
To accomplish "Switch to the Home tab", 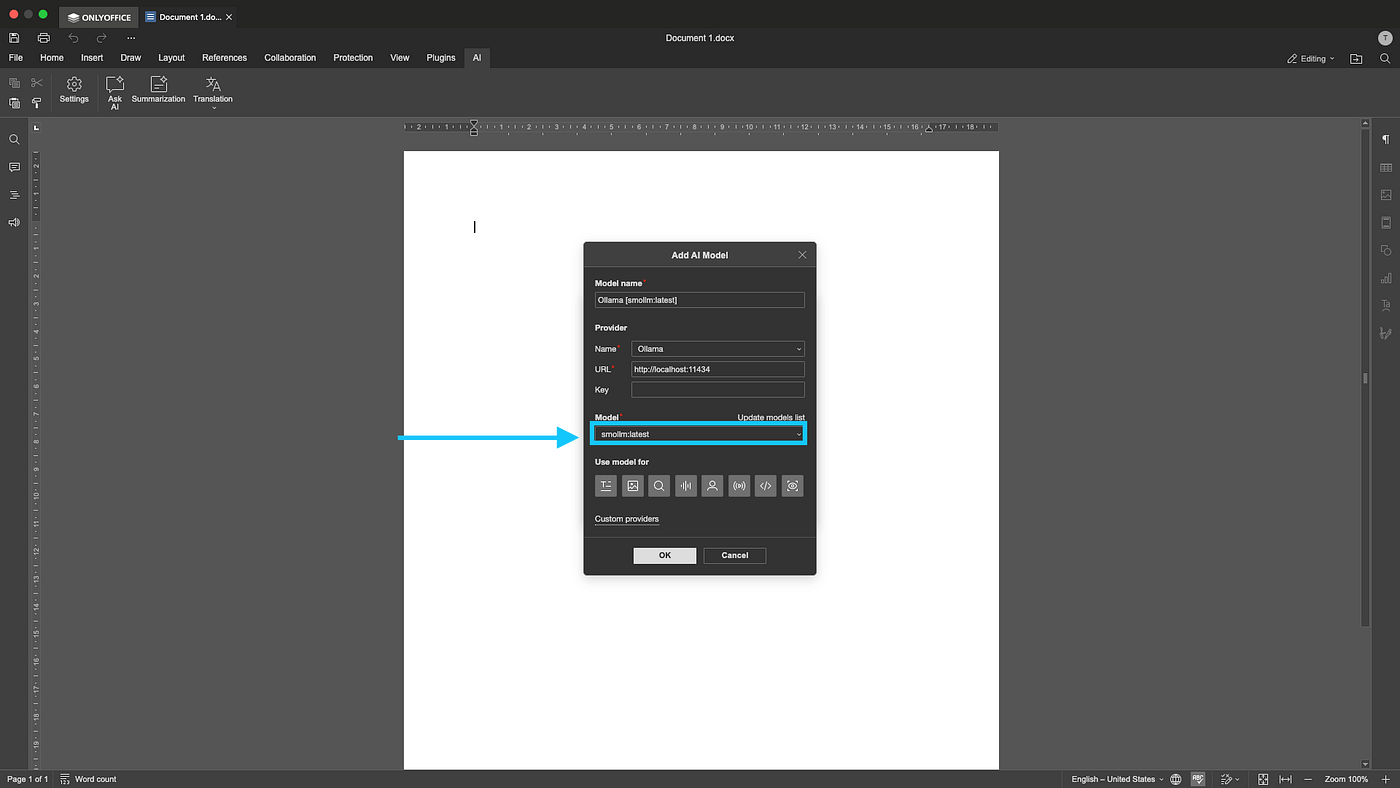I will 52,58.
